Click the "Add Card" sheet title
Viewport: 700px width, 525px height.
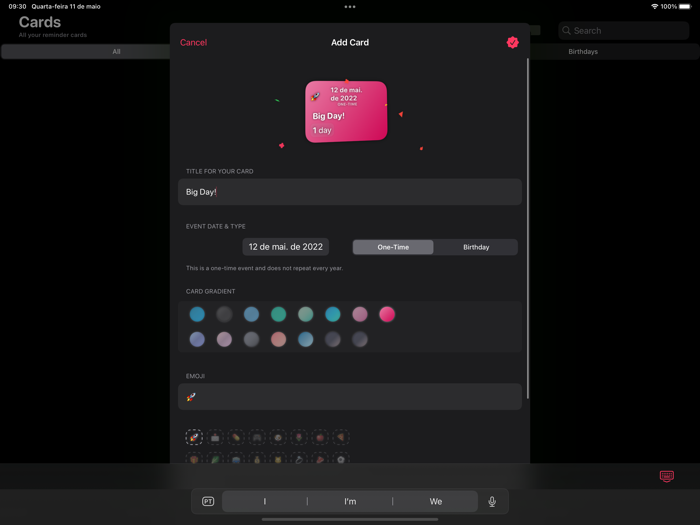pos(350,42)
